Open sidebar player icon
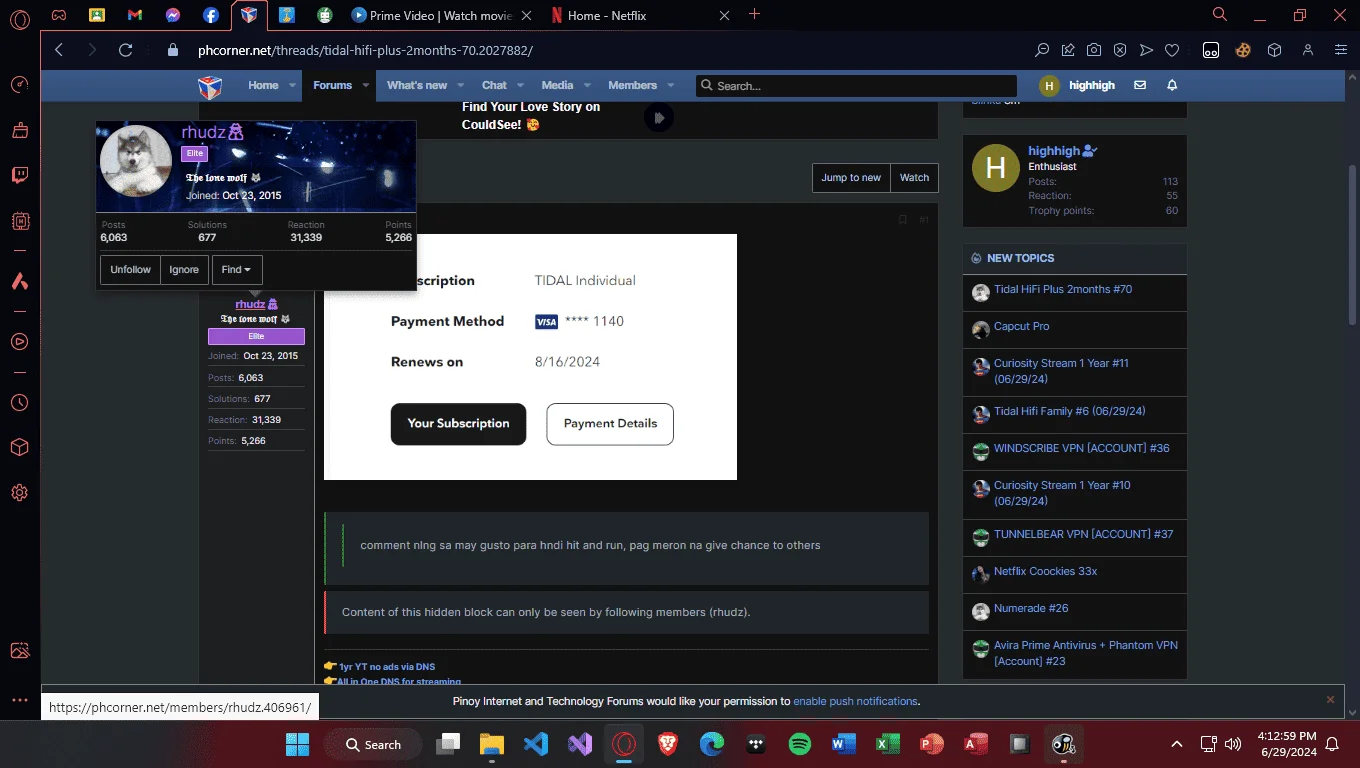 point(19,342)
